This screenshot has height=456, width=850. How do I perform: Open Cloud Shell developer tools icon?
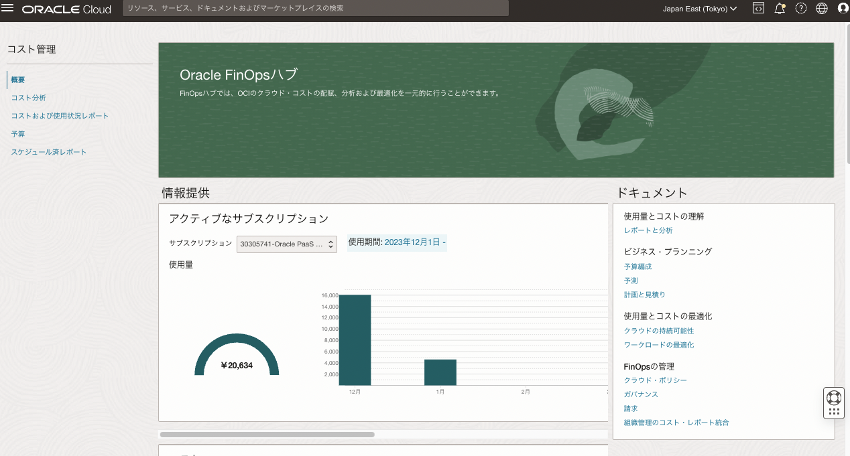(x=758, y=8)
